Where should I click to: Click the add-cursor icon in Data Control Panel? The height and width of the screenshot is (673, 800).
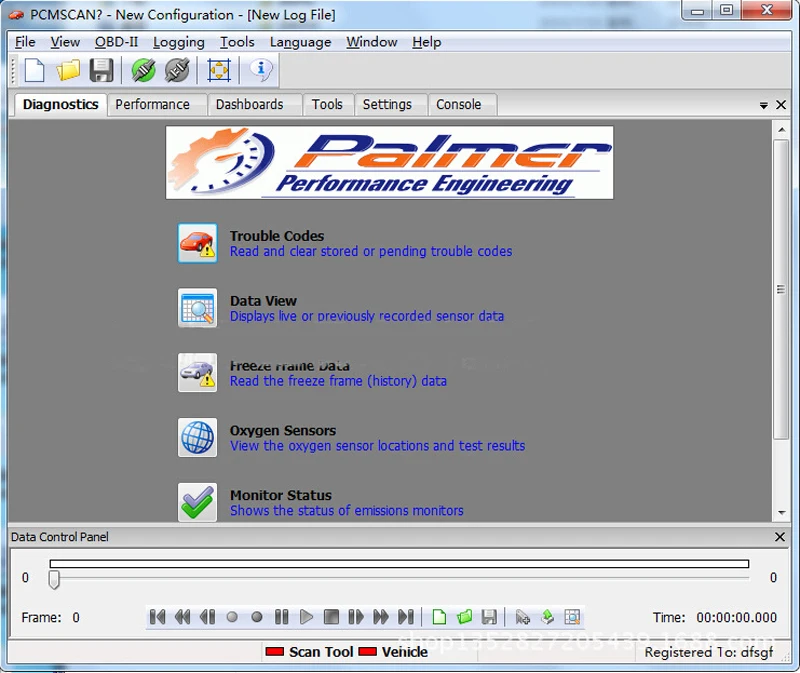522,617
